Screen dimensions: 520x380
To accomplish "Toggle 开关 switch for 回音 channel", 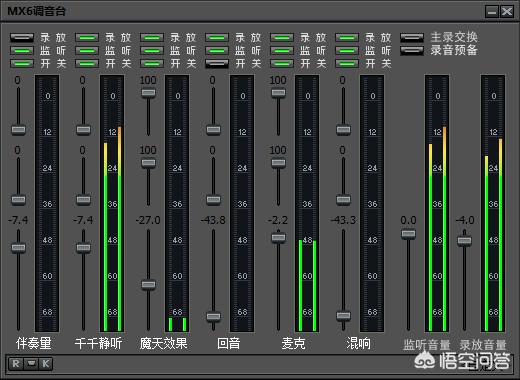I will point(217,63).
